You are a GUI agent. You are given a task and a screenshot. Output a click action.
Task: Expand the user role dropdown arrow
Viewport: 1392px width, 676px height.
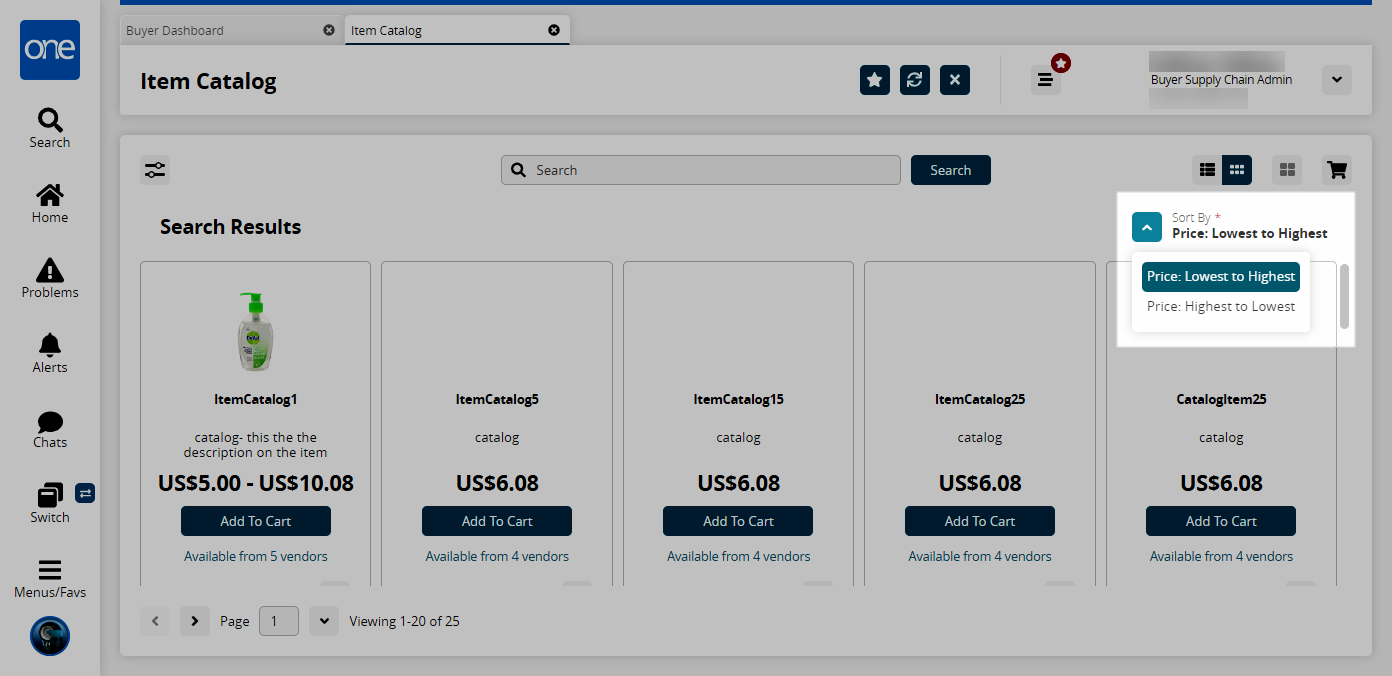tap(1337, 80)
